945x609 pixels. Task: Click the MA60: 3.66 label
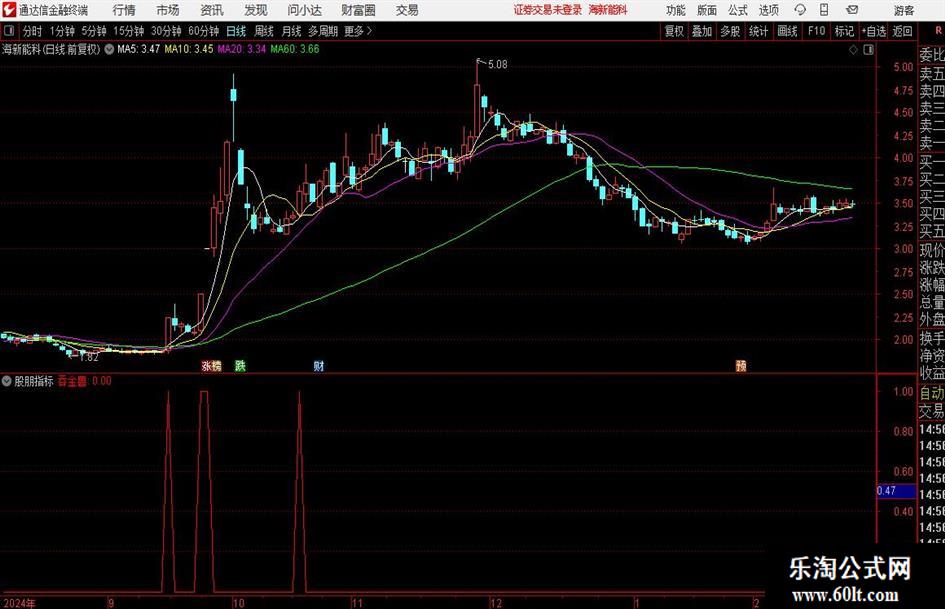tap(295, 49)
